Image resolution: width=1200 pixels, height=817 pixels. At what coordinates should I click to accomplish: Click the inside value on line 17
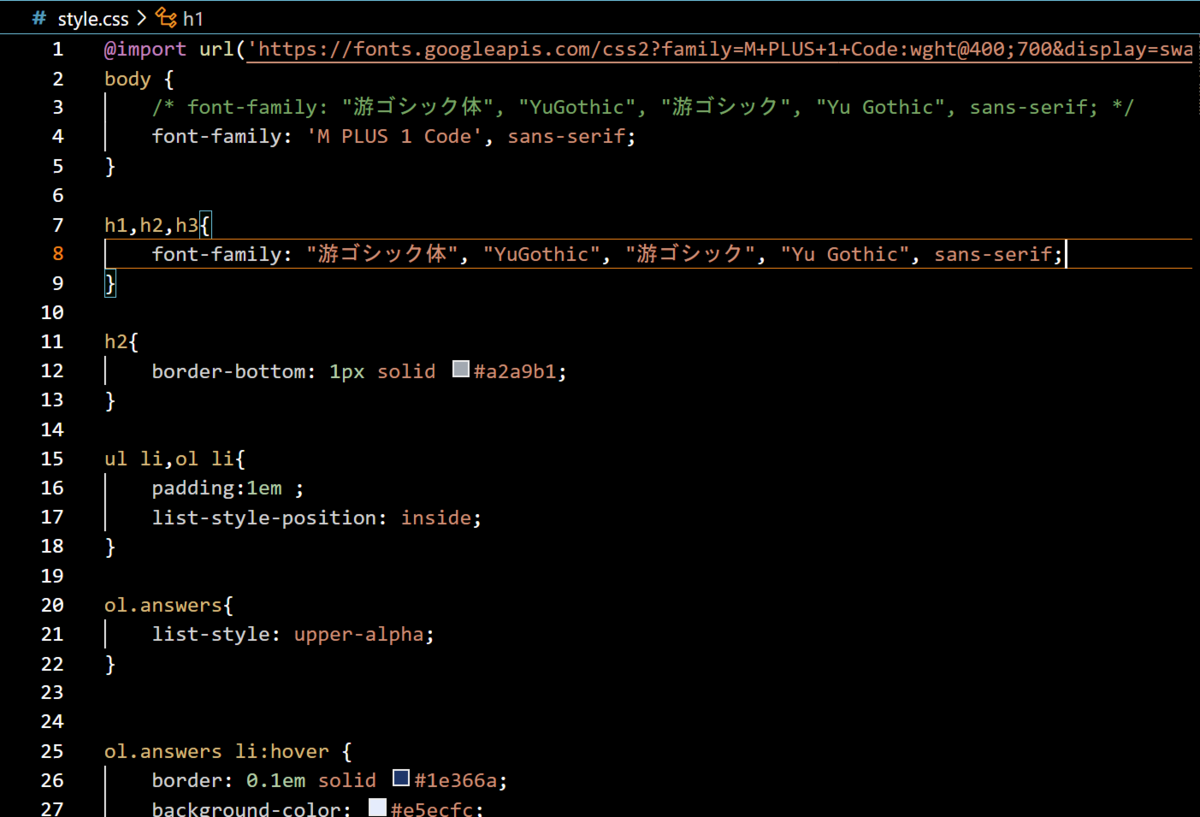click(436, 517)
